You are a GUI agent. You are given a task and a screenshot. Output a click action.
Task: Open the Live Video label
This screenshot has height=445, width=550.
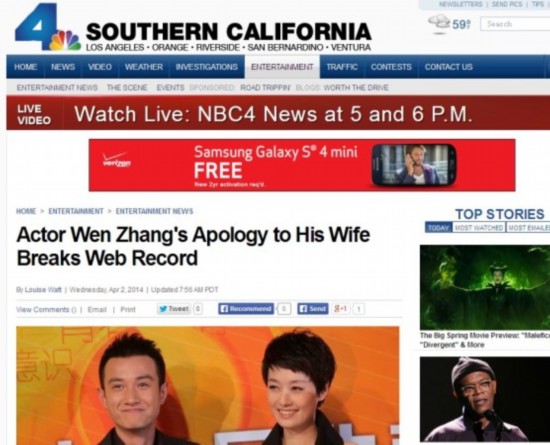coord(34,115)
